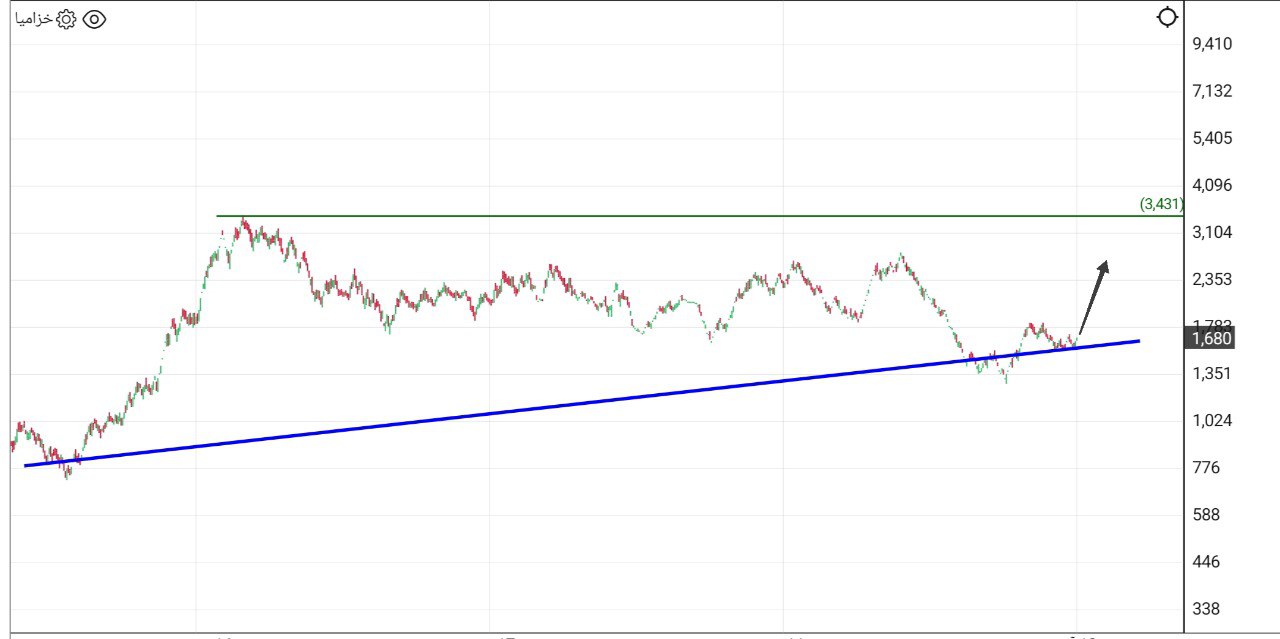Click the crosshair target icon in top-right corner
Image resolution: width=1280 pixels, height=639 pixels.
coord(1167,17)
